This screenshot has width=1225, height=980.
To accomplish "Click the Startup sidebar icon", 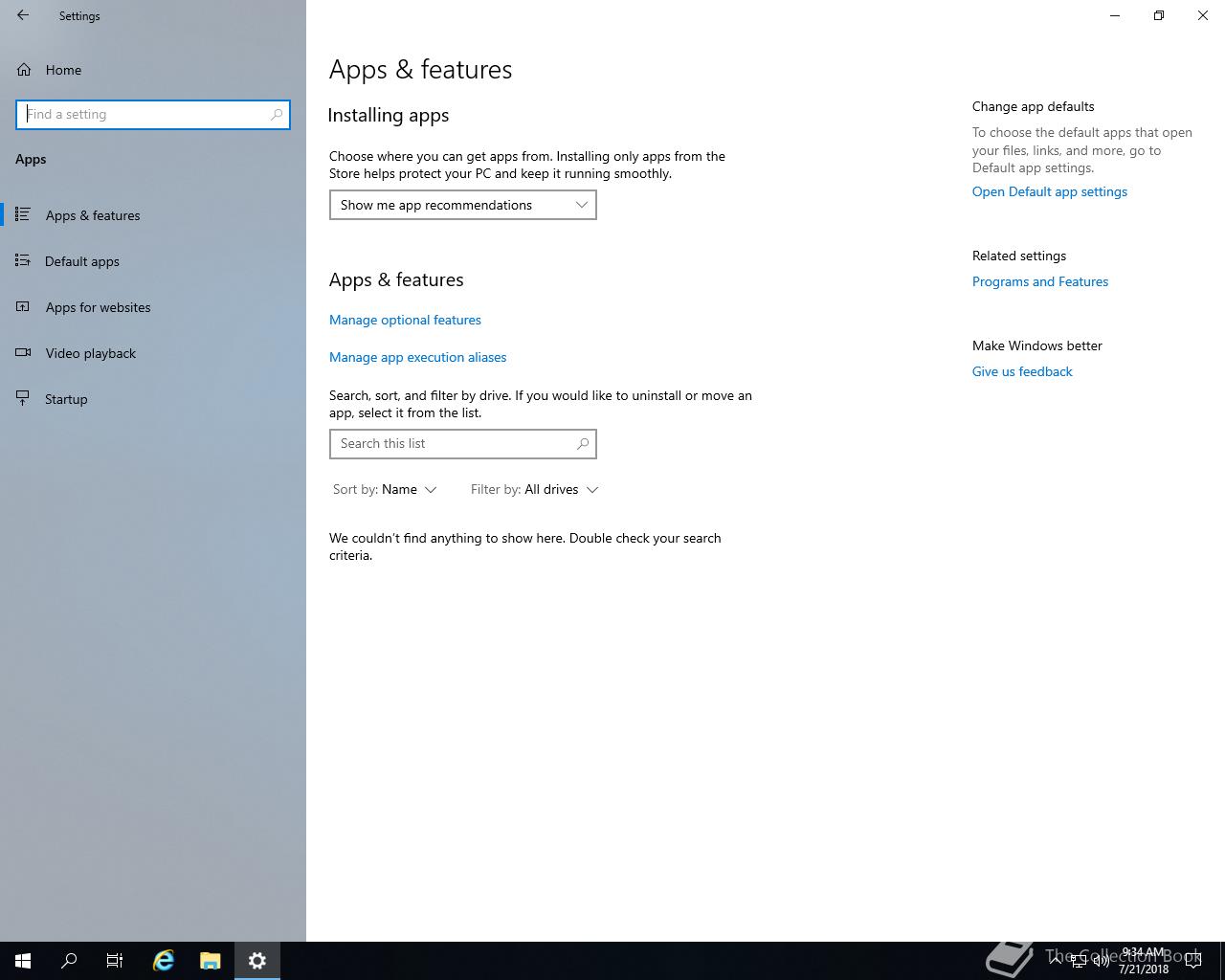I will [x=23, y=398].
